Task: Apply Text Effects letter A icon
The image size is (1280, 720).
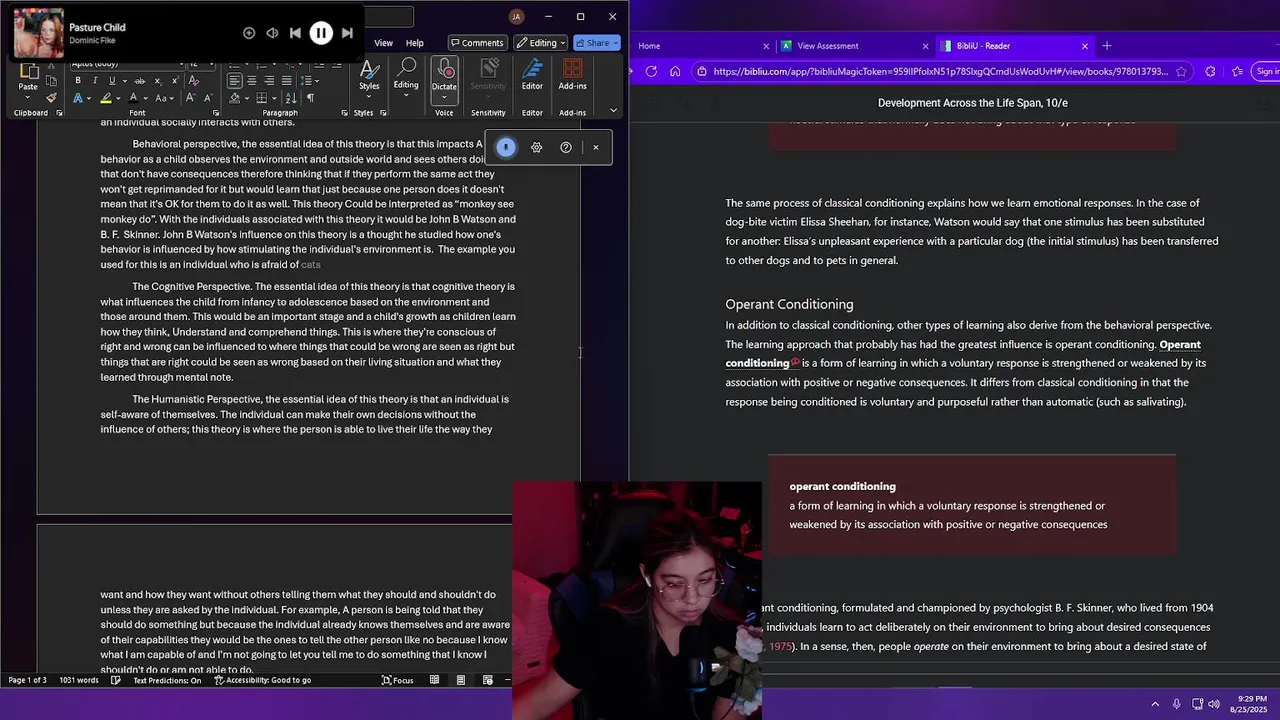Action: [x=78, y=98]
